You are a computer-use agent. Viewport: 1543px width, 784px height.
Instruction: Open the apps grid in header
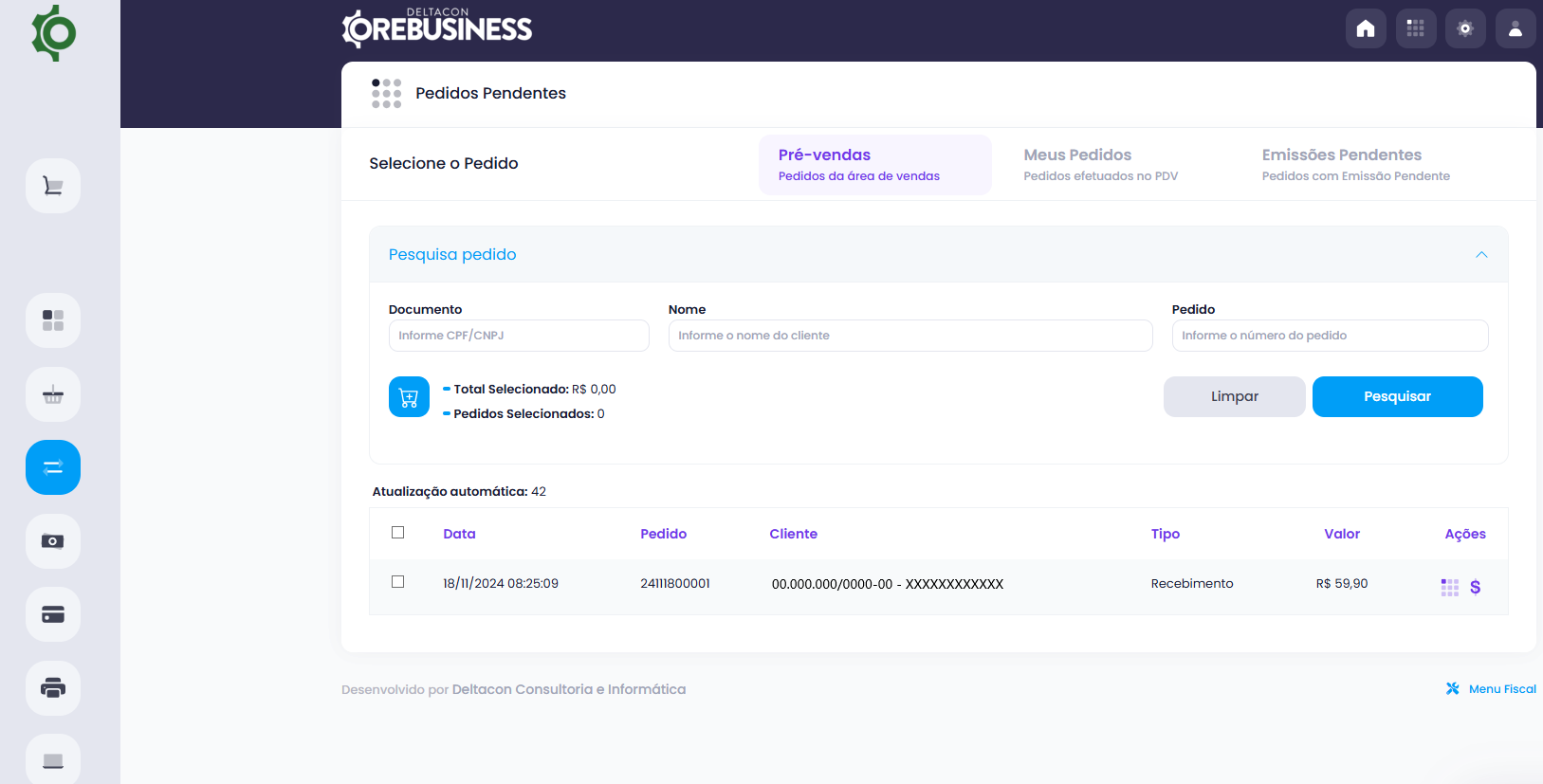point(1416,28)
